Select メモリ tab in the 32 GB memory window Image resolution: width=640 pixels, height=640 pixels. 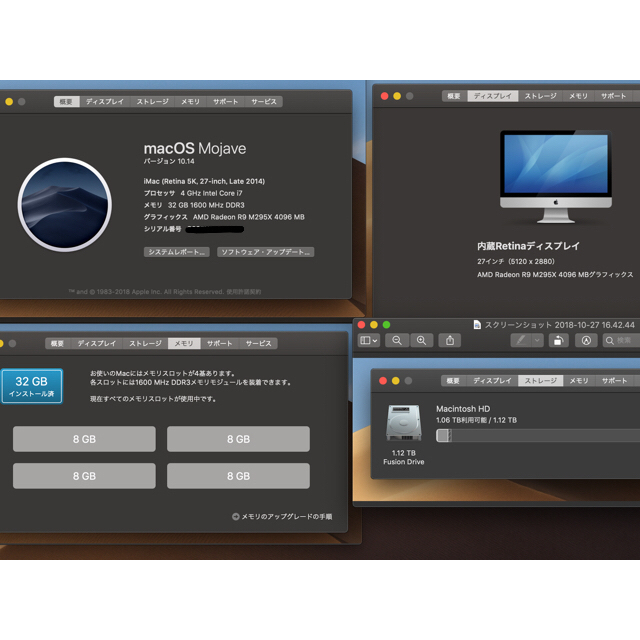point(184,344)
